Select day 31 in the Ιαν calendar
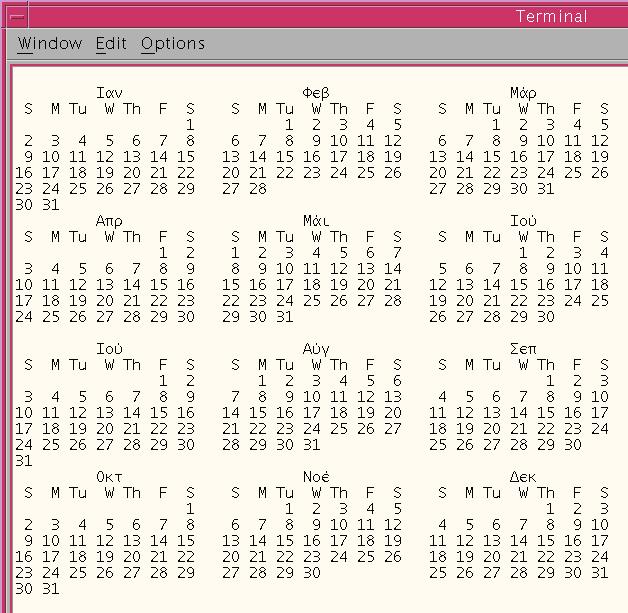This screenshot has height=613, width=628. click(x=51, y=205)
